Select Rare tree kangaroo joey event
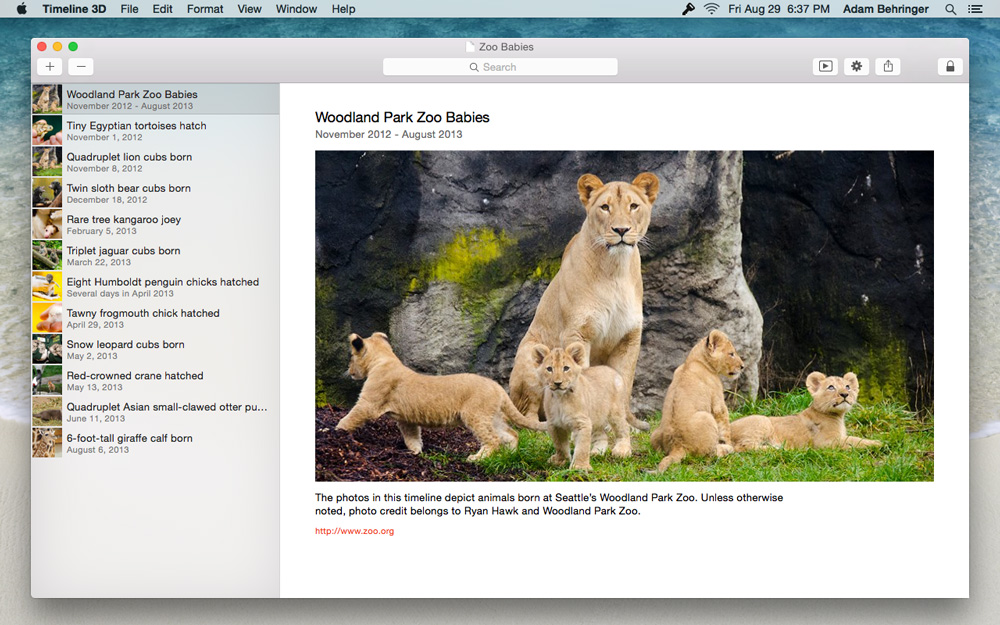 156,224
